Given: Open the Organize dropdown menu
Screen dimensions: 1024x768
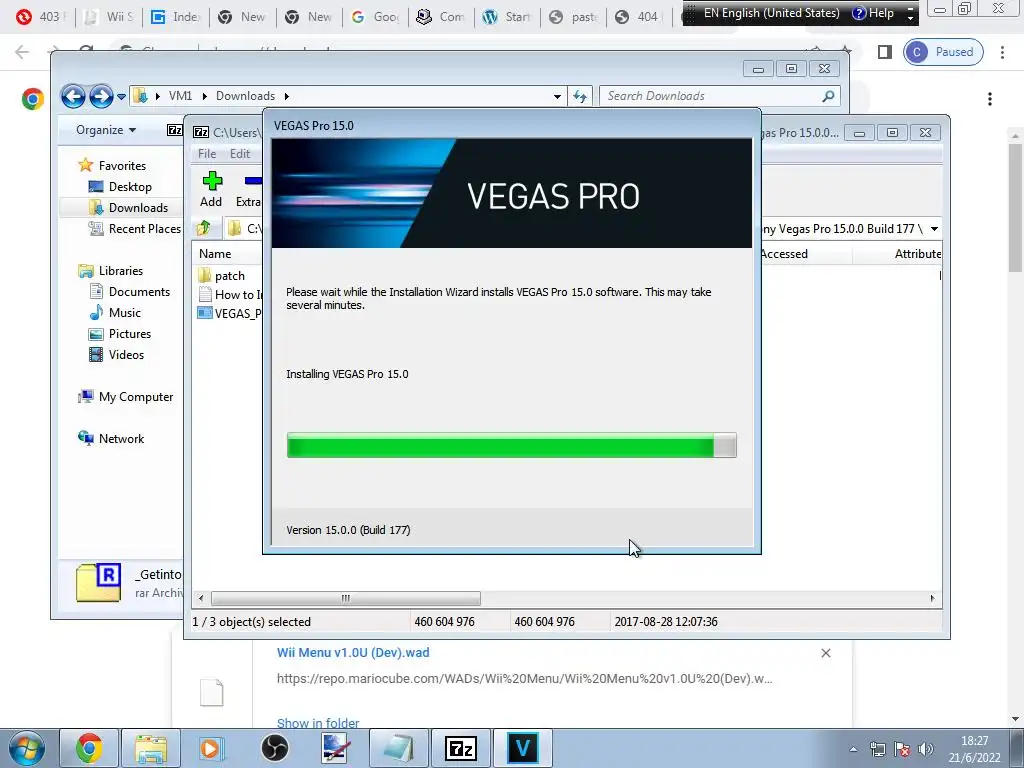Looking at the screenshot, I should click(106, 130).
